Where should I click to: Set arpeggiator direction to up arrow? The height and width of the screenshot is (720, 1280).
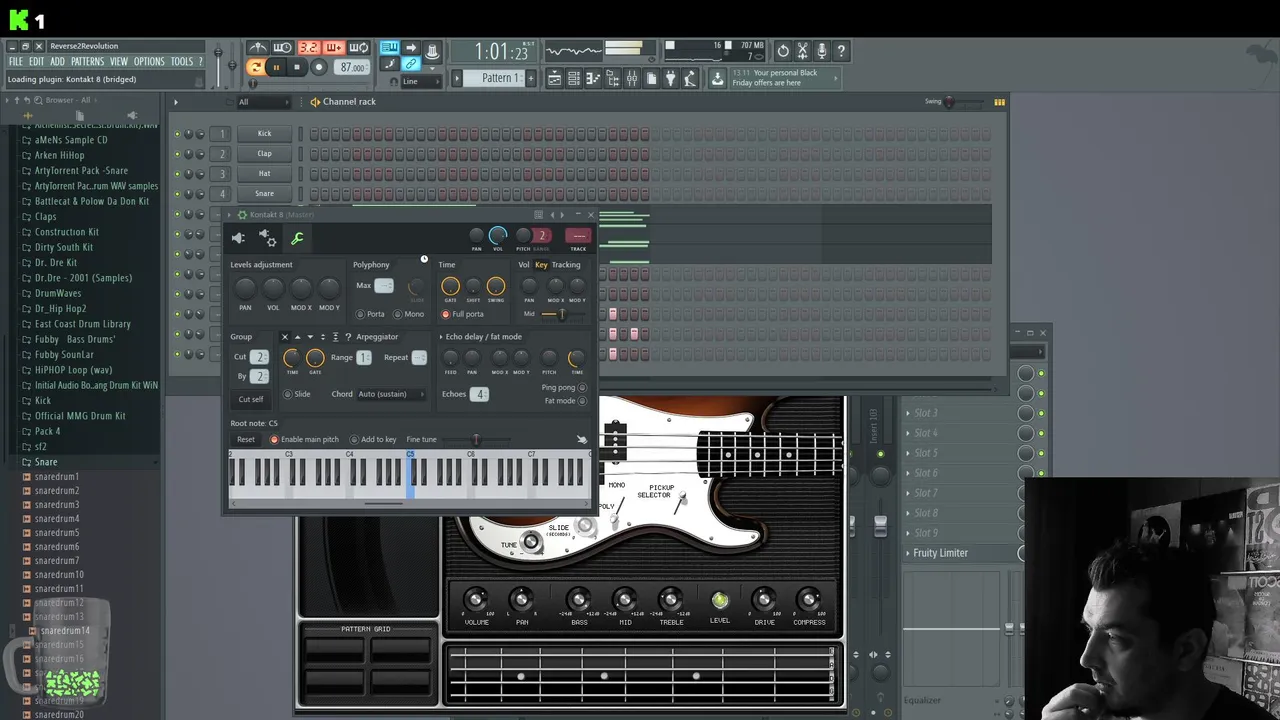297,337
